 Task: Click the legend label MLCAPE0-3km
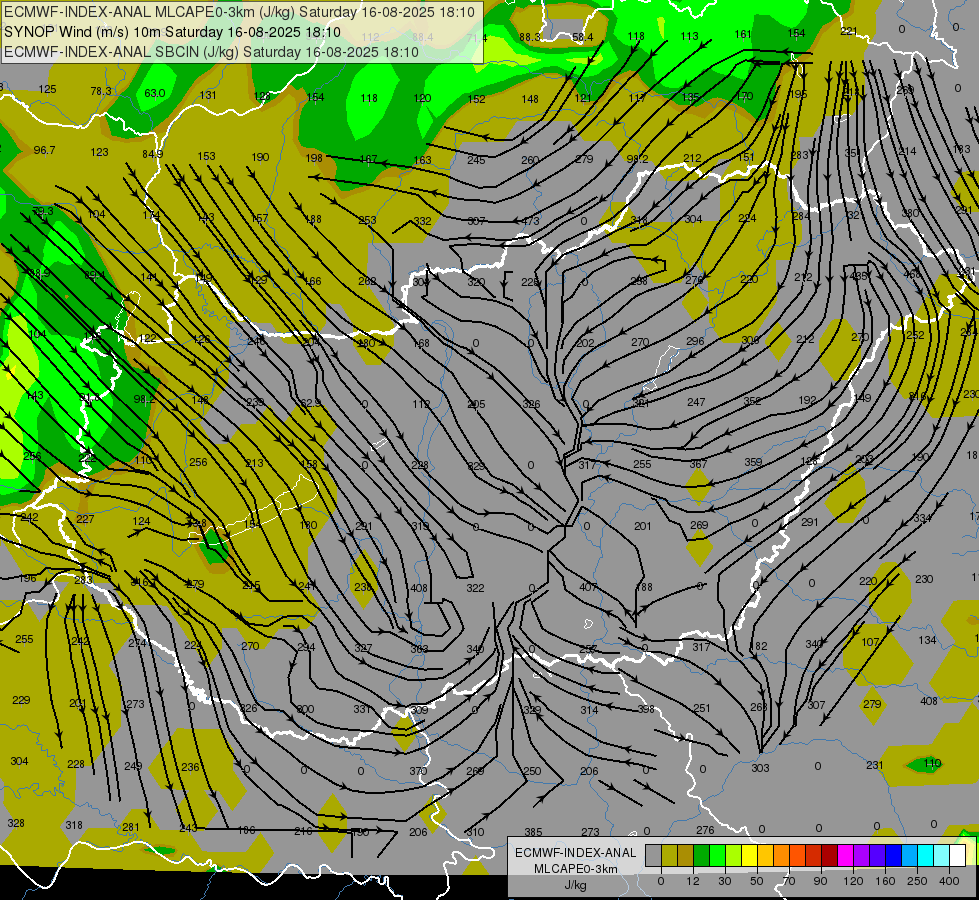click(576, 869)
